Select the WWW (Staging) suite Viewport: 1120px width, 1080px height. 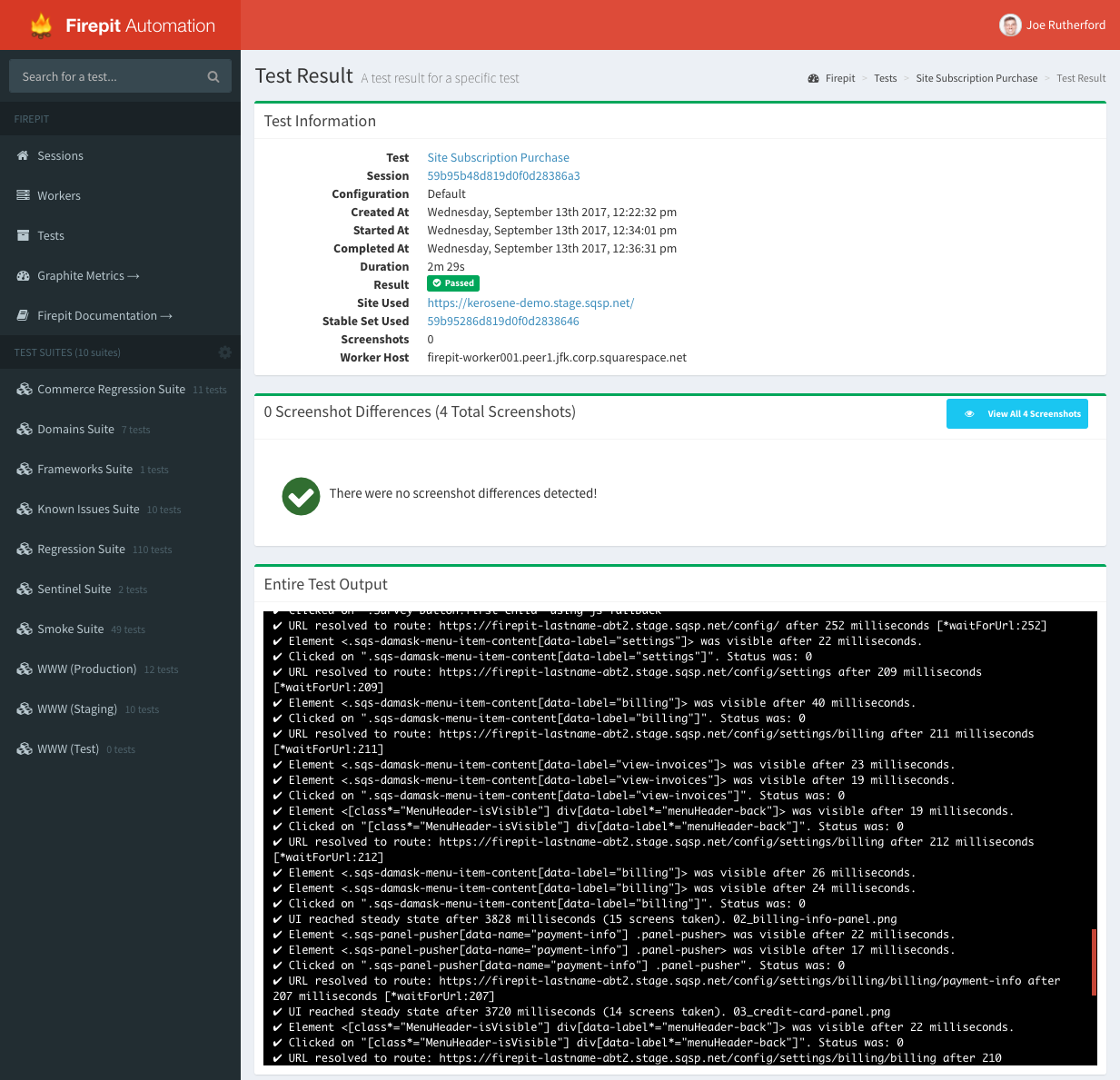[120, 709]
